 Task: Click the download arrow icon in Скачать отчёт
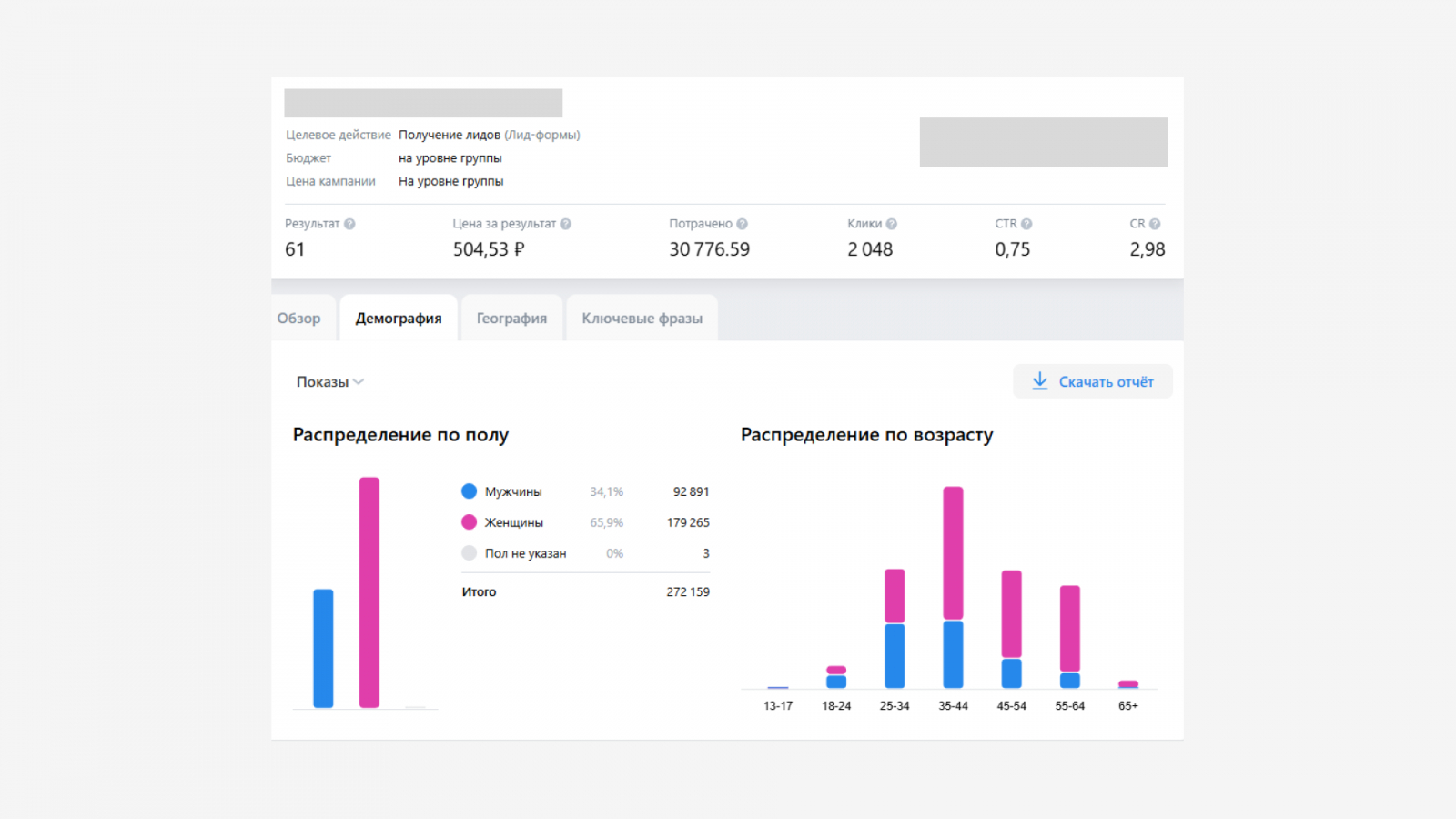(x=1040, y=381)
